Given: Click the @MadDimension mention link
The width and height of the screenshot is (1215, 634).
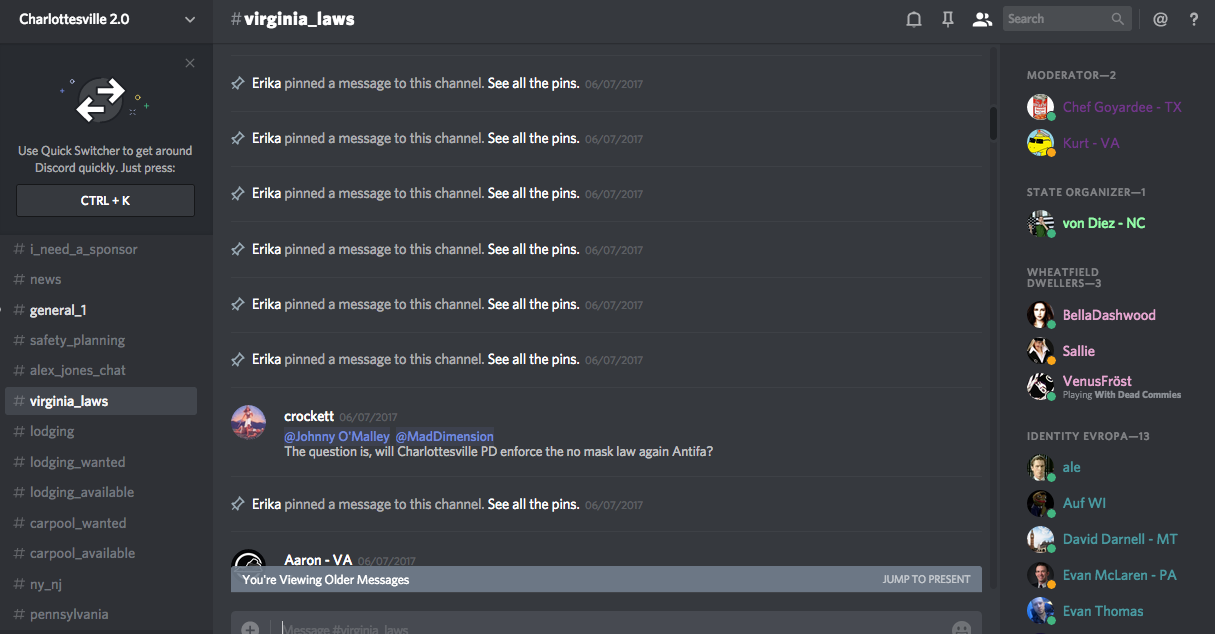Looking at the screenshot, I should [444, 436].
